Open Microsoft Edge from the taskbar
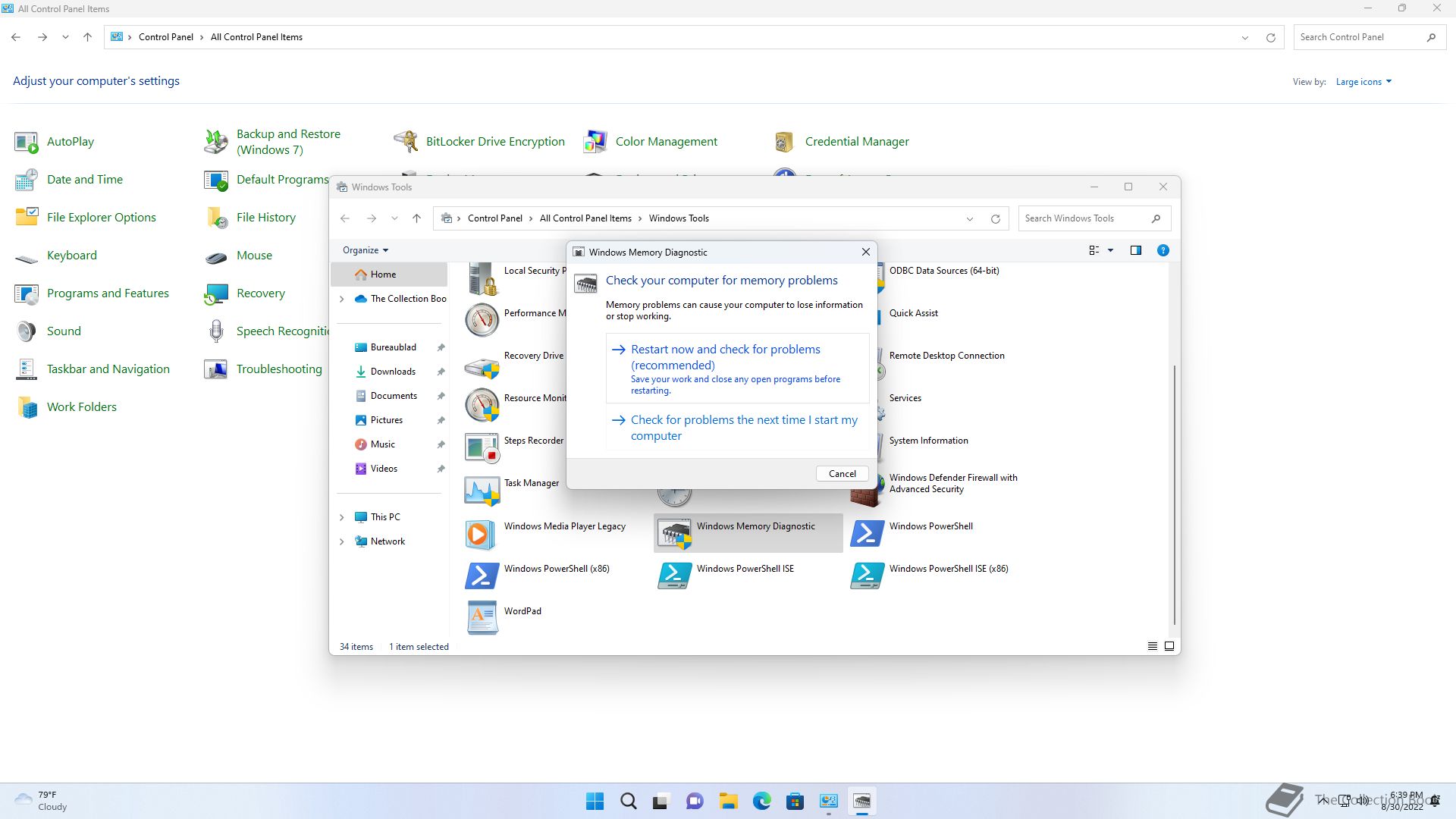Screen dimensions: 1456x819 761,801
